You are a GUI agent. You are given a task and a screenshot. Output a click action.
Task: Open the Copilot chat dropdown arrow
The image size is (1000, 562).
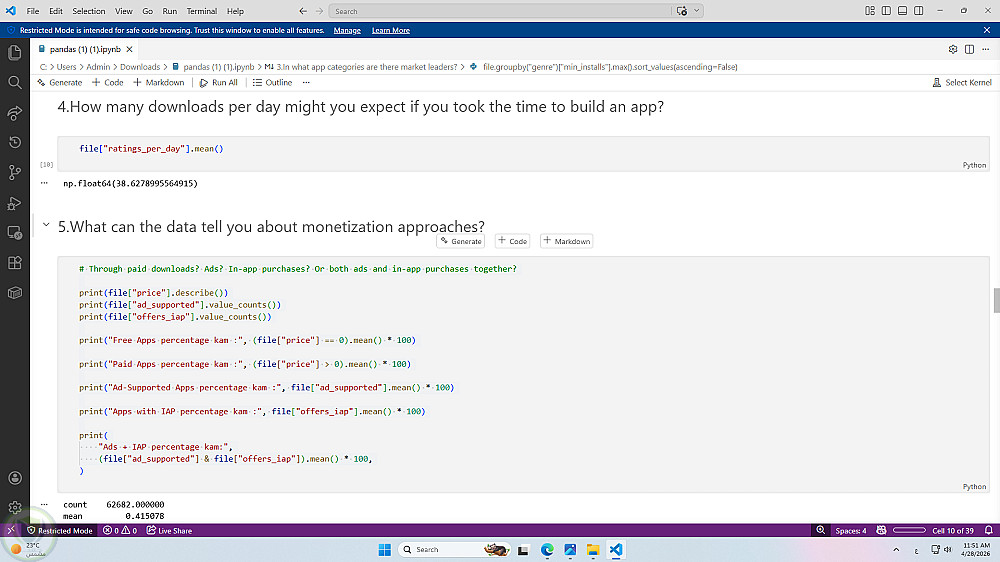click(696, 11)
